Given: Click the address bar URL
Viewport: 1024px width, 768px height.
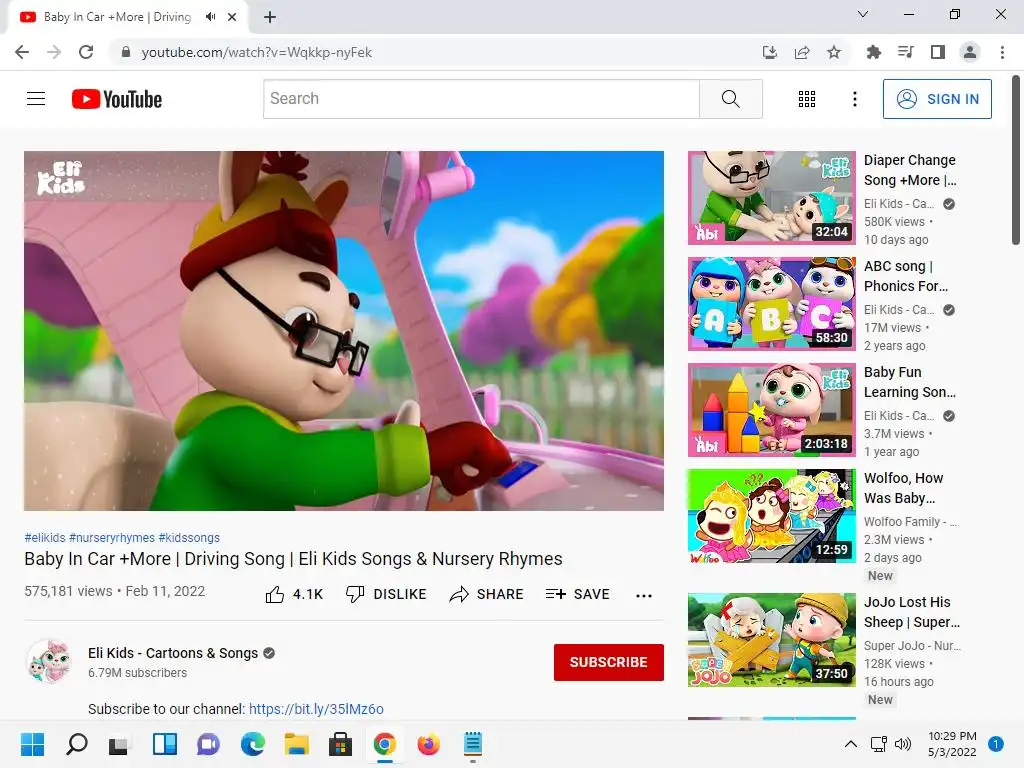Looking at the screenshot, I should [257, 52].
